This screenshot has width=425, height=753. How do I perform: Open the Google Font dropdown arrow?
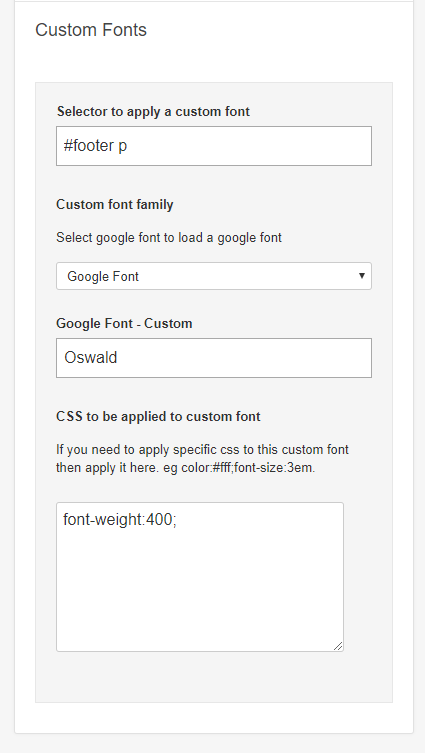(362, 276)
